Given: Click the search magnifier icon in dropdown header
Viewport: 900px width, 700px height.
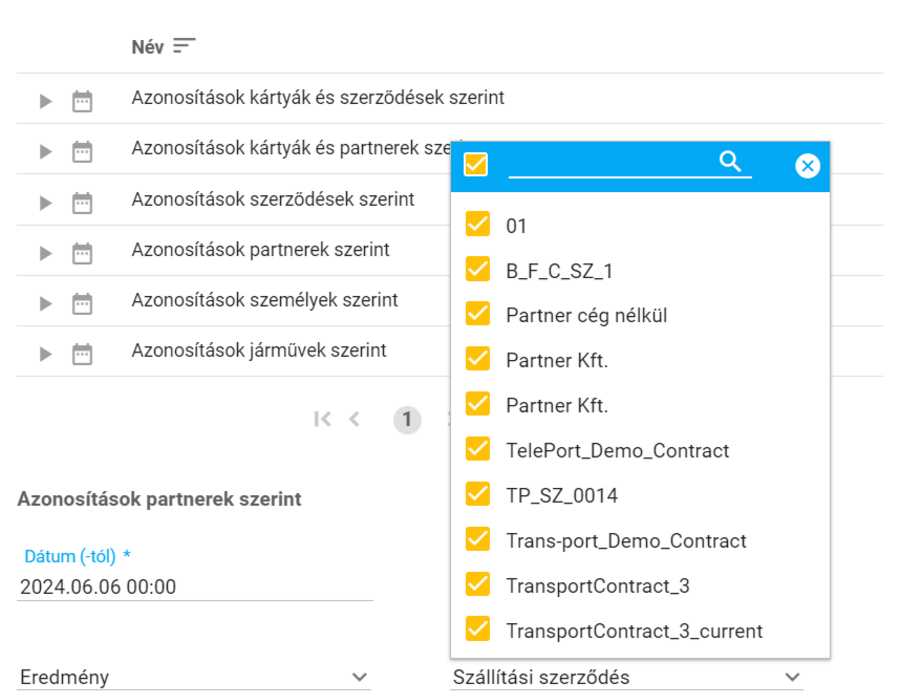Looking at the screenshot, I should (730, 162).
